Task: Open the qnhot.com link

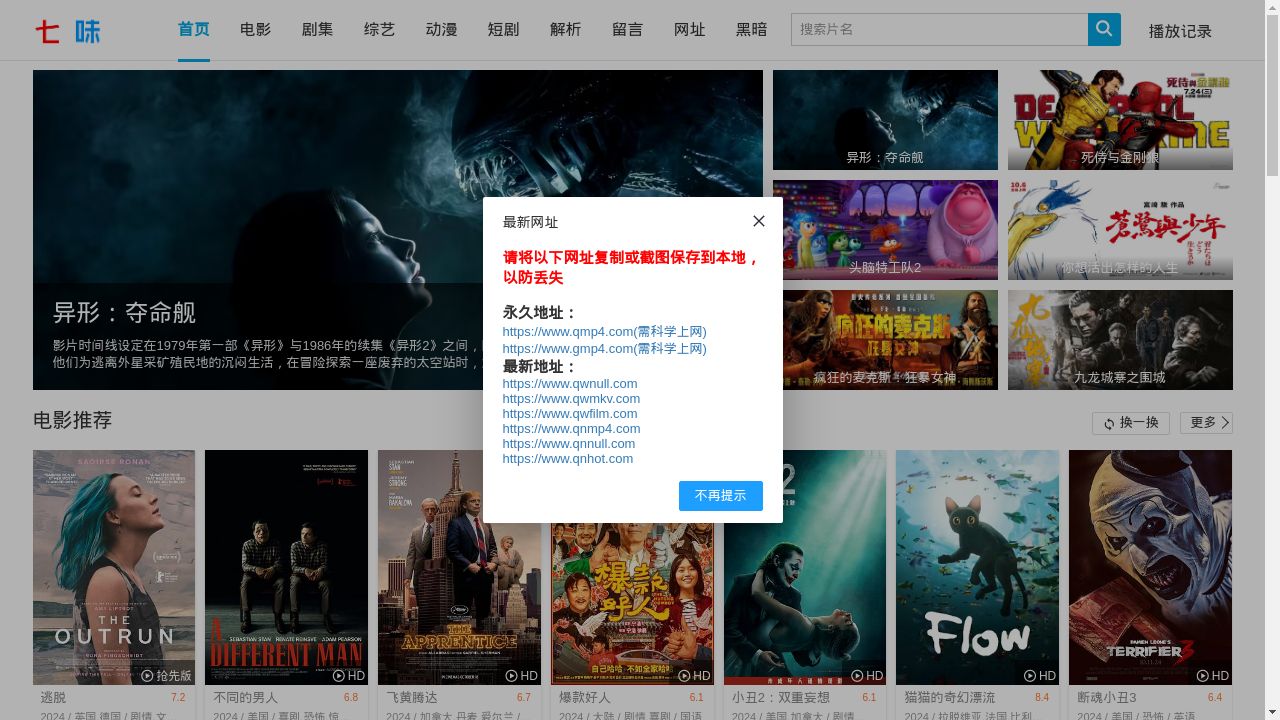Action: [x=568, y=458]
